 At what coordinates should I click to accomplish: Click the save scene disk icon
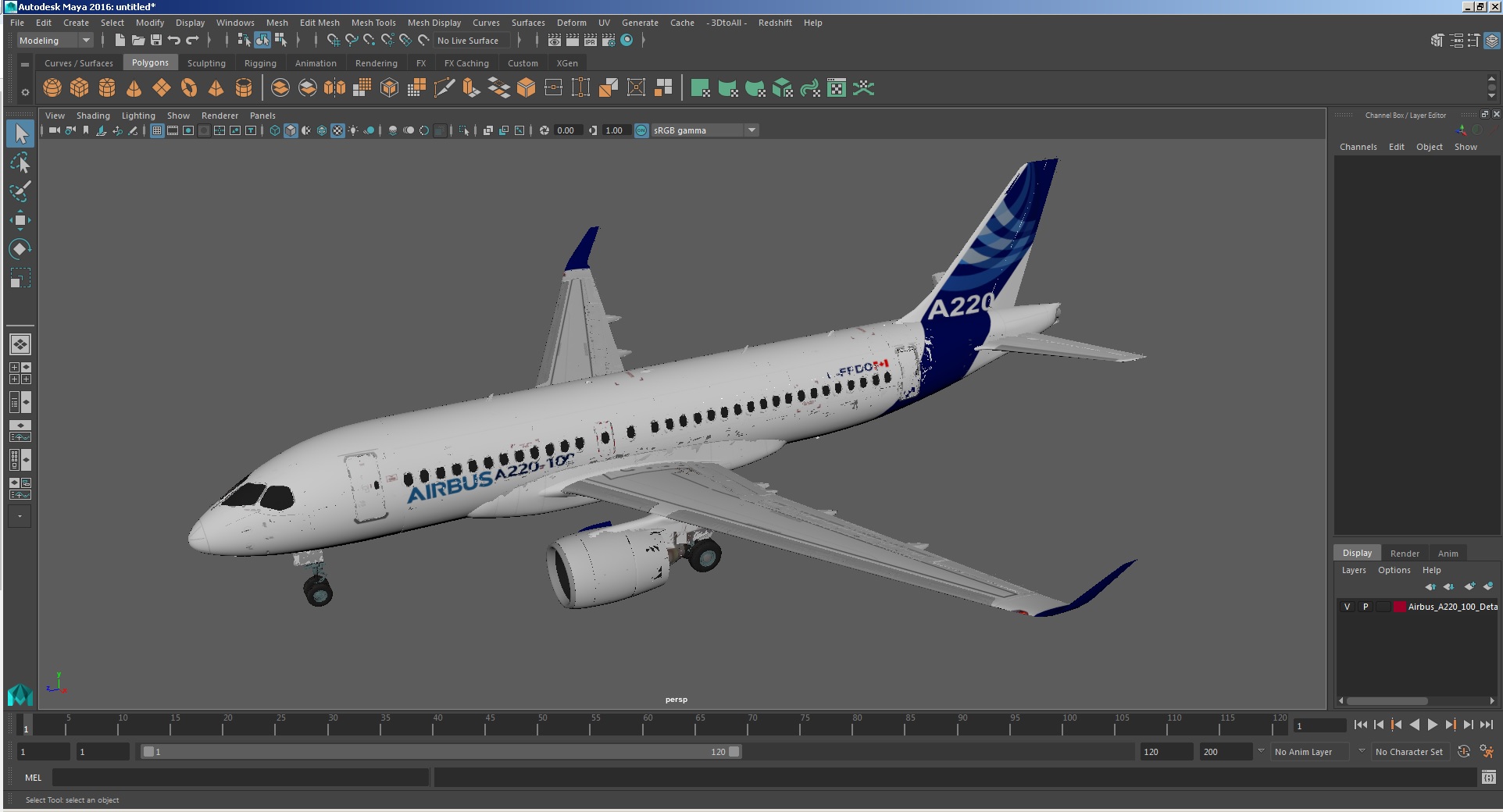pos(156,41)
